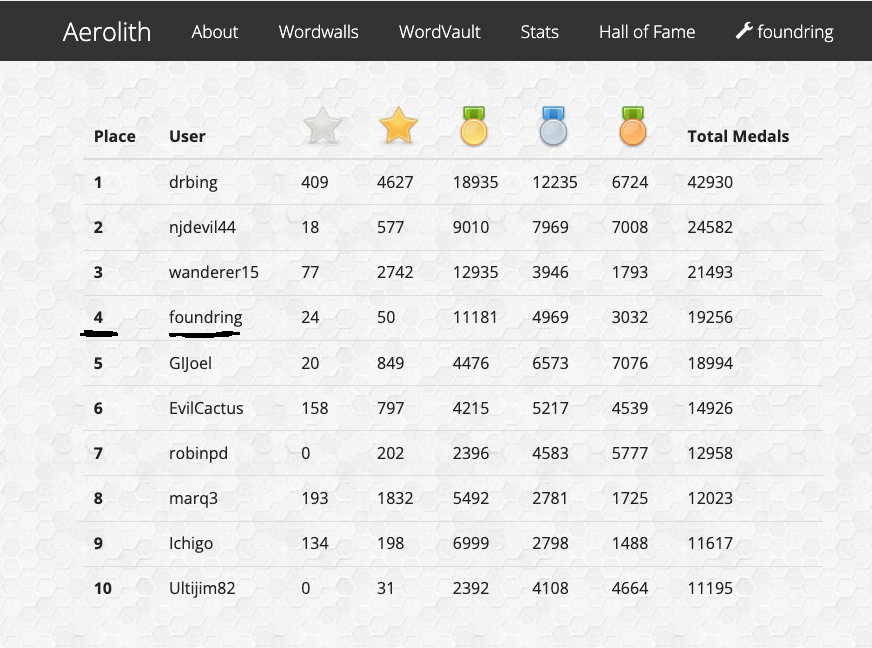Click njdevil44's total 24582
872x648 pixels.
pos(710,227)
